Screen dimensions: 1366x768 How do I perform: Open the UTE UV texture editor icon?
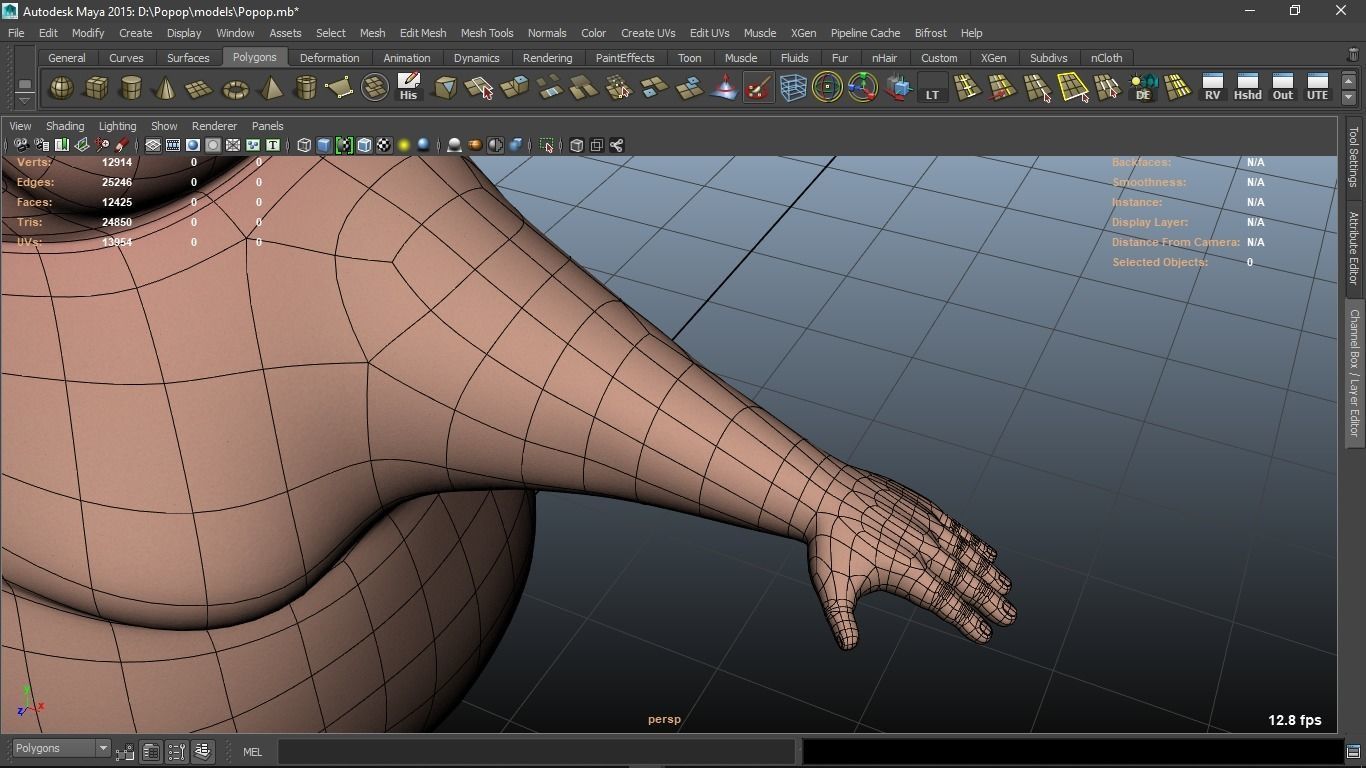click(1318, 89)
